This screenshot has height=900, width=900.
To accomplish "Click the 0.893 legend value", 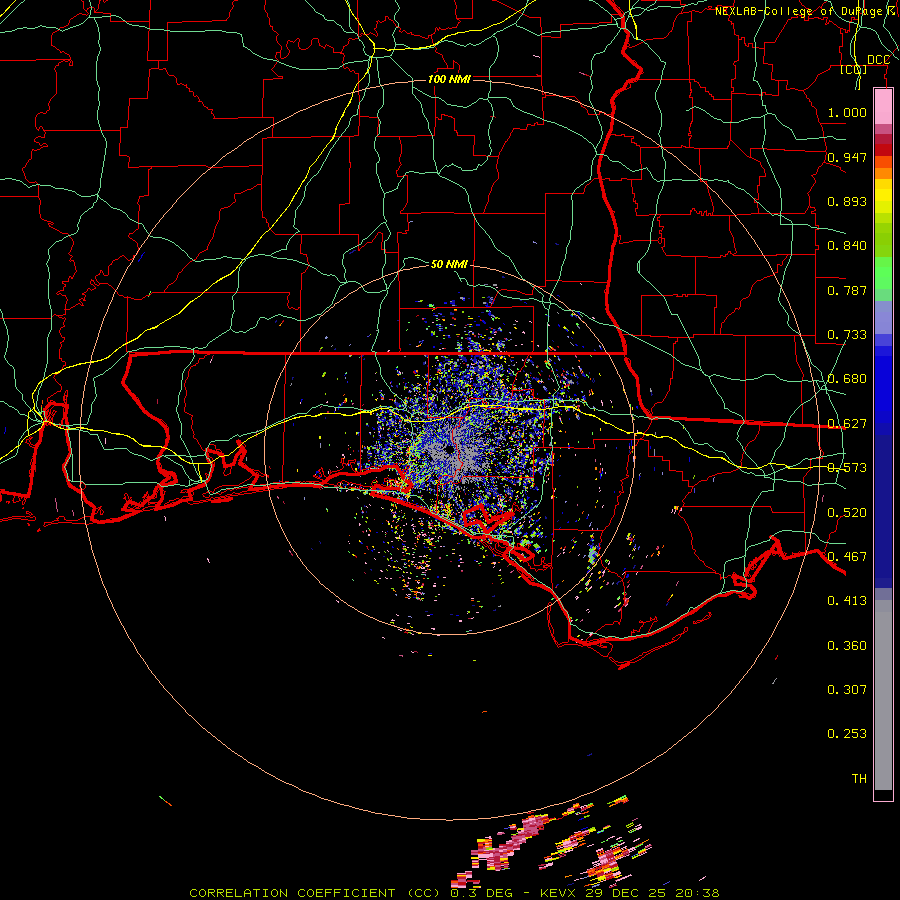I will [847, 201].
